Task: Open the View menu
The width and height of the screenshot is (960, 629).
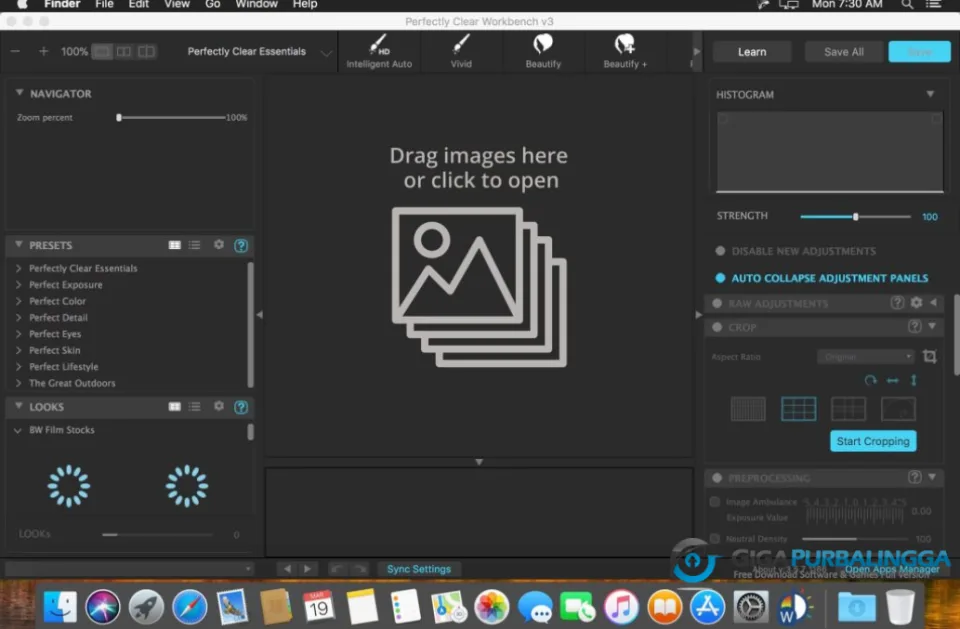Action: pos(176,5)
